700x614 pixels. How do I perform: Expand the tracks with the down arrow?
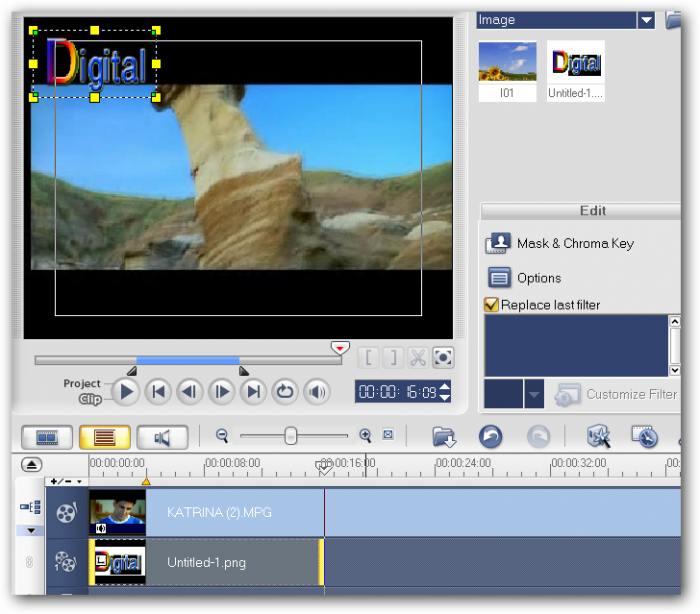coord(31,530)
